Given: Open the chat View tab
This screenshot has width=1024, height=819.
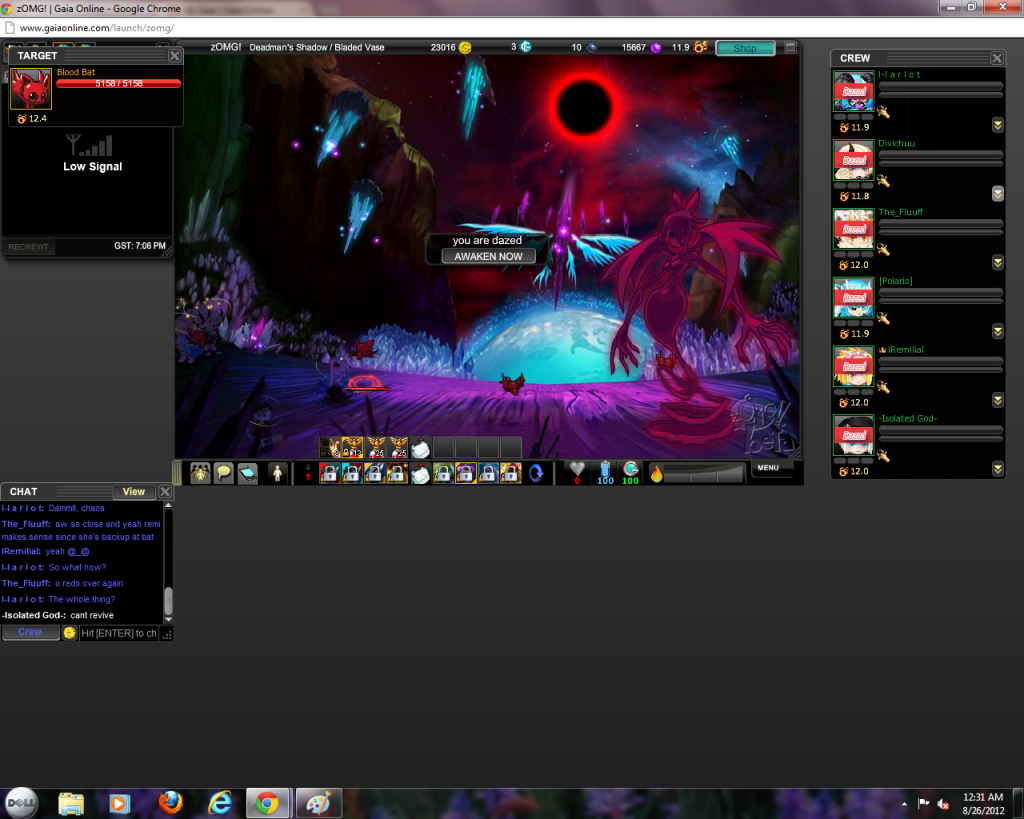Looking at the screenshot, I should click(x=134, y=492).
